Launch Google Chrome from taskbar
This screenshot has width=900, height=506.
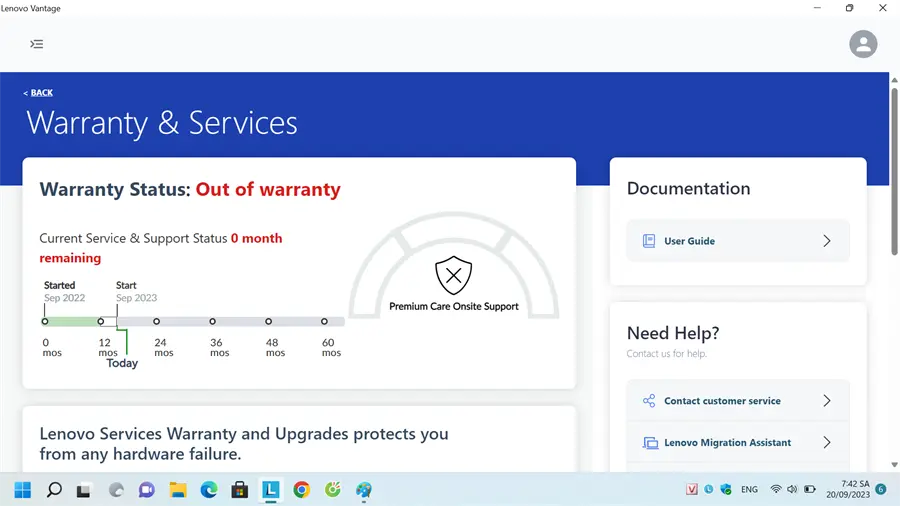click(x=301, y=489)
